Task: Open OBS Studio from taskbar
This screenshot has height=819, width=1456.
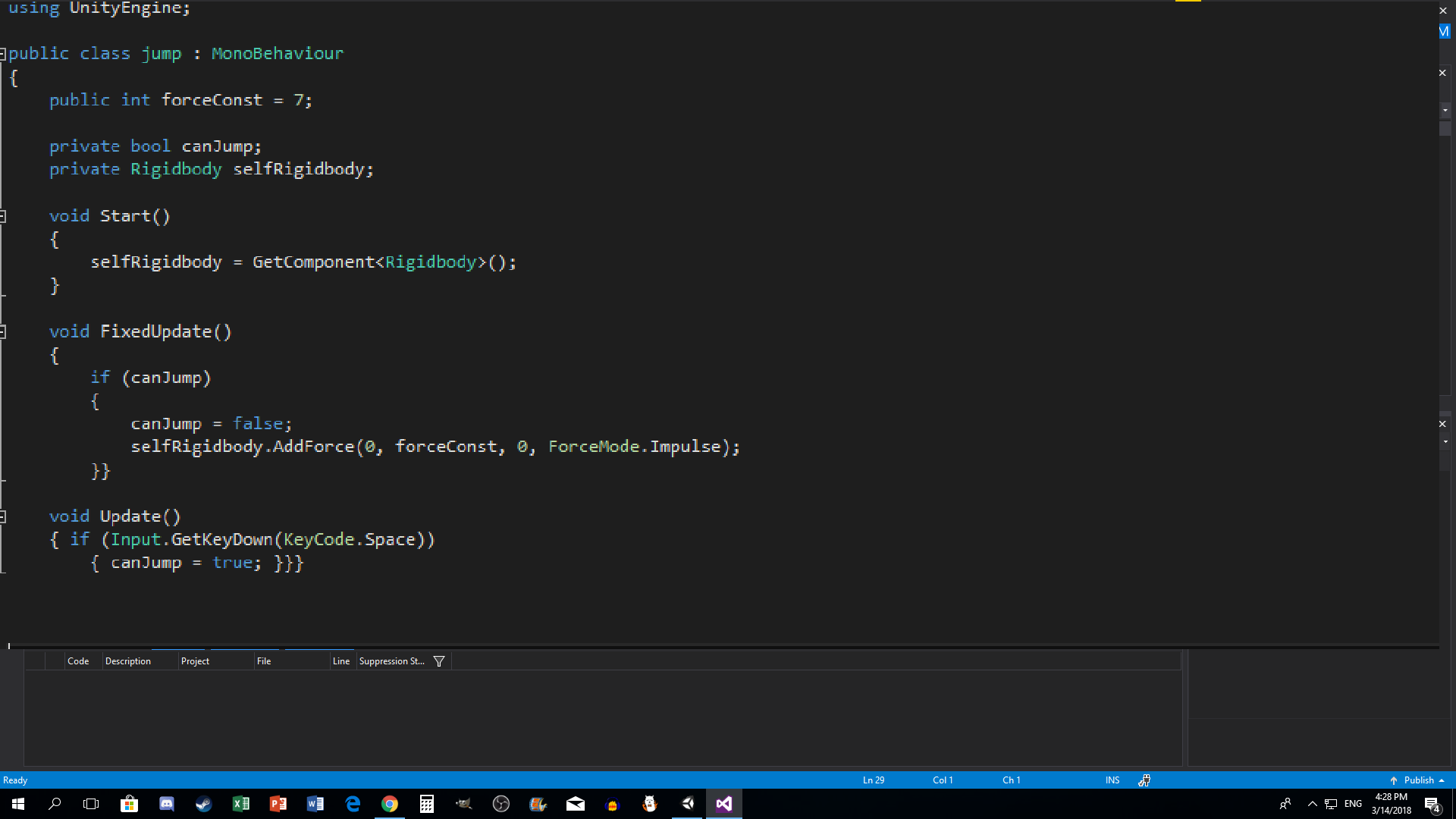Action: pos(501,804)
